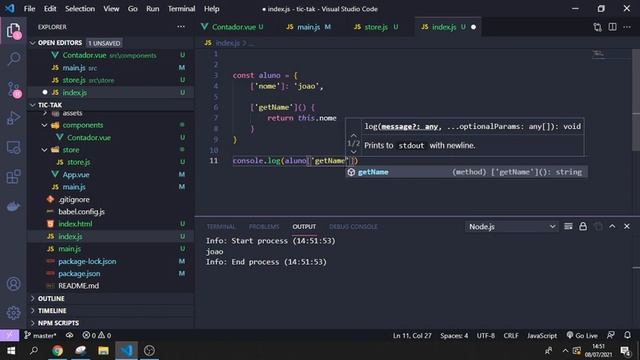Click Go Live in status bar
Viewport: 640px width, 360px height.
coord(582,336)
